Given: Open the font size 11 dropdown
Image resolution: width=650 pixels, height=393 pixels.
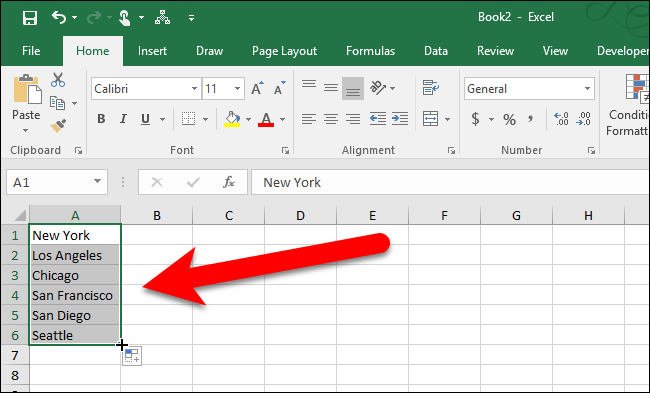Looking at the screenshot, I should (x=238, y=89).
